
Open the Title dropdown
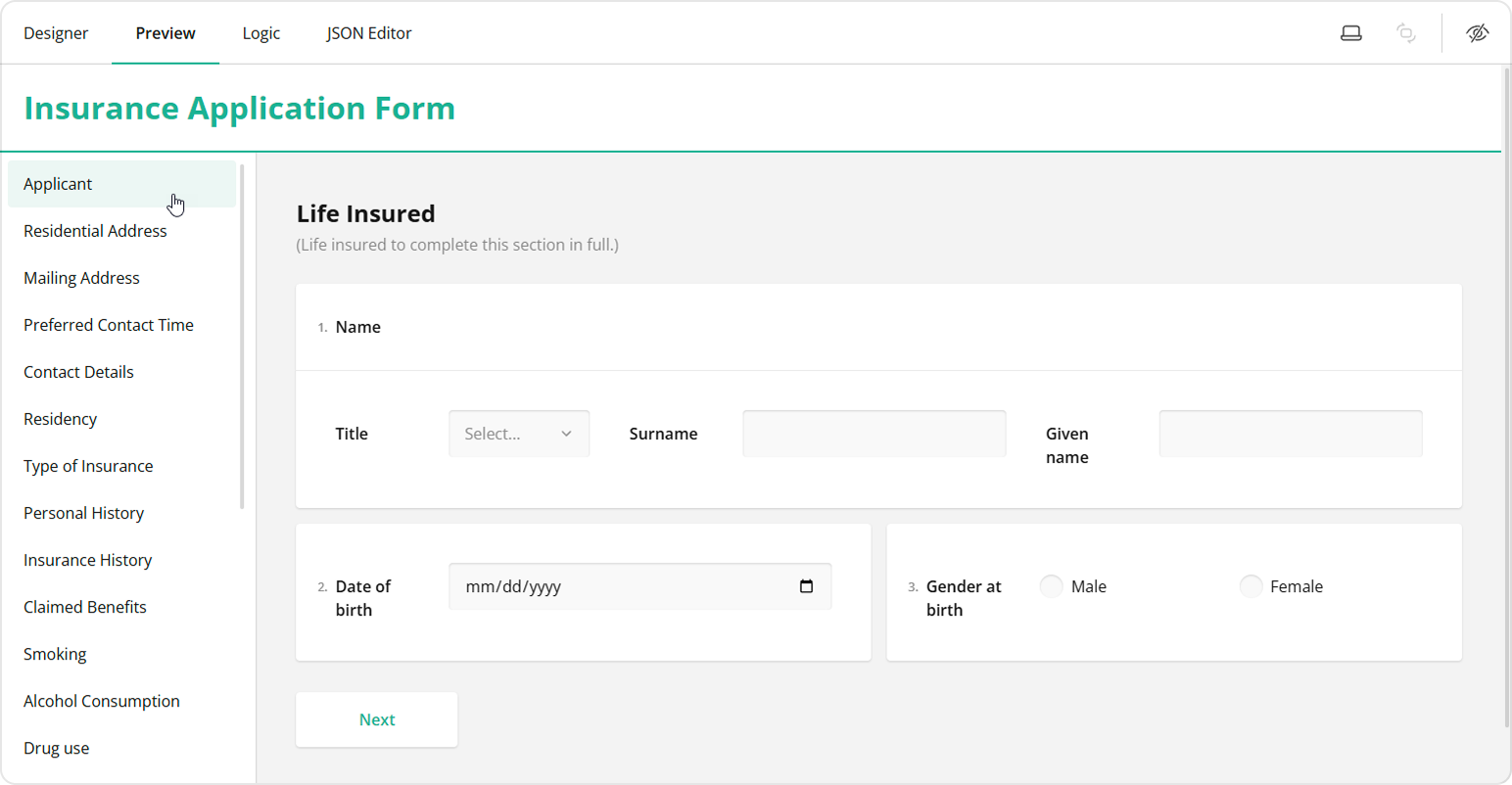[518, 434]
